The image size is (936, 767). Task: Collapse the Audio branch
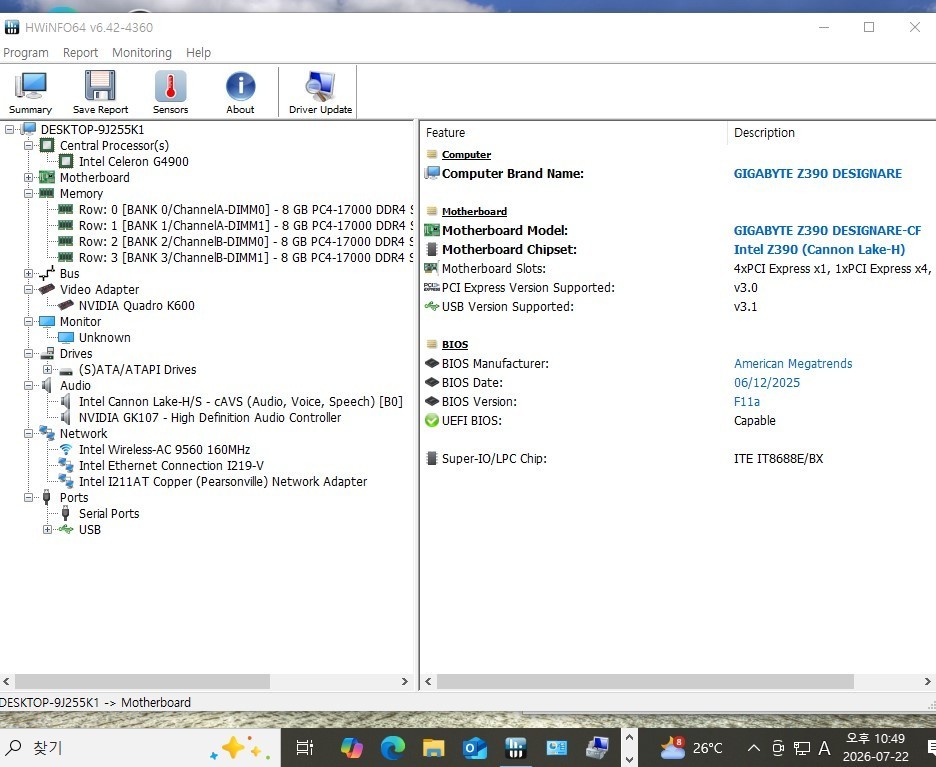[28, 386]
